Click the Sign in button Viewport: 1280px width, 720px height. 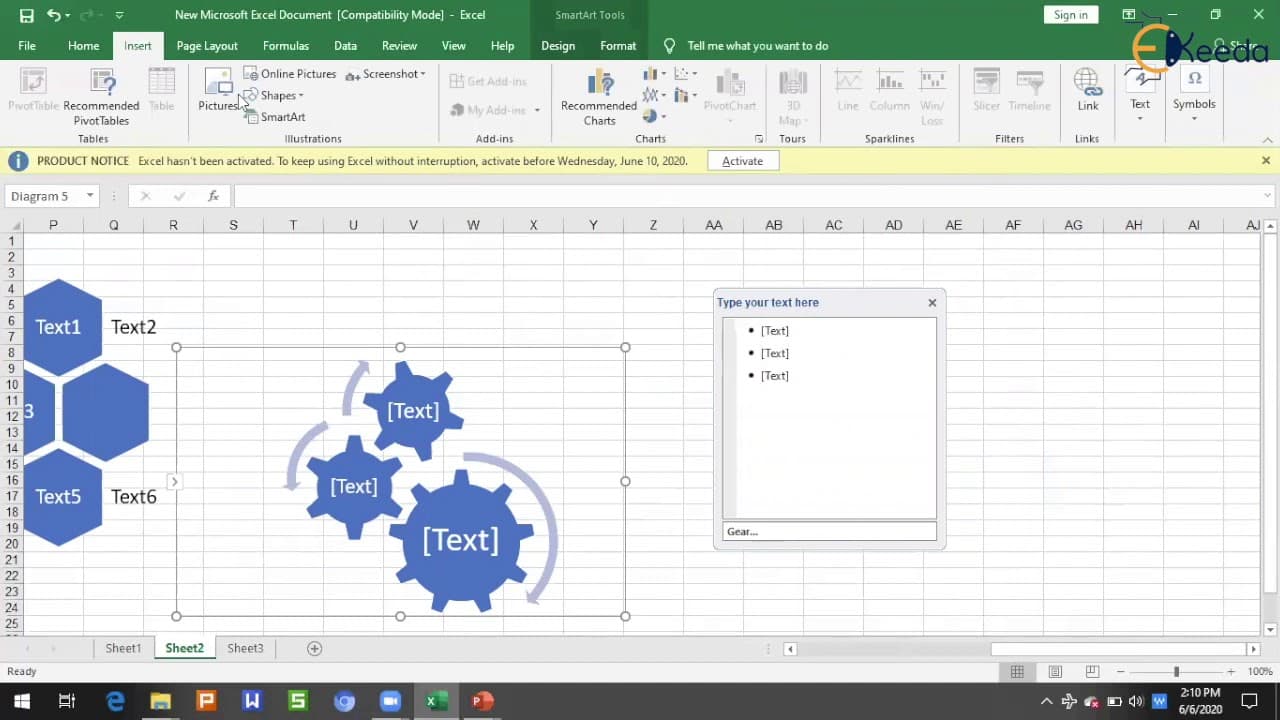tap(1071, 15)
